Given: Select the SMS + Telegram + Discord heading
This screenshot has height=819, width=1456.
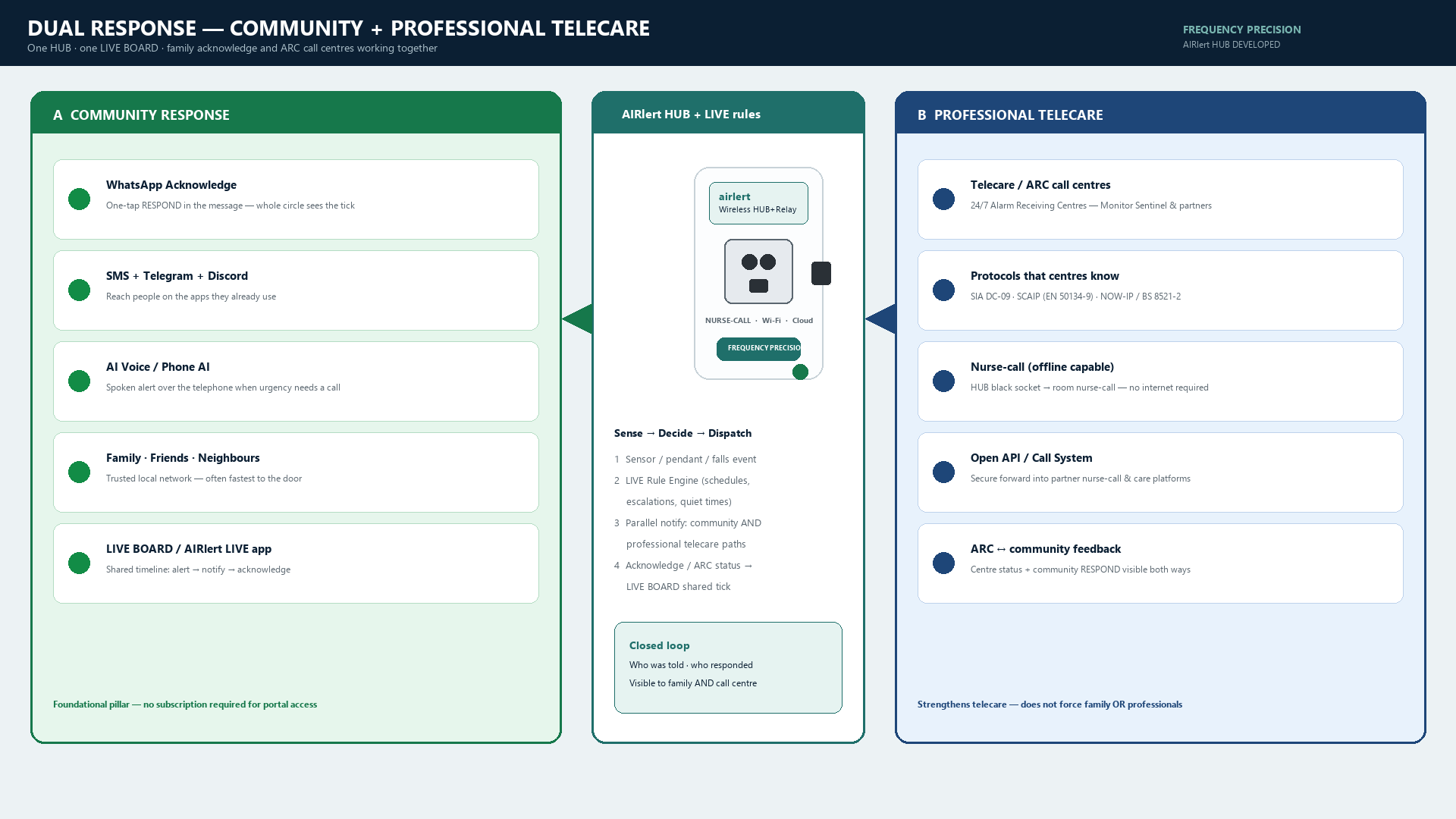Looking at the screenshot, I should click(x=177, y=276).
